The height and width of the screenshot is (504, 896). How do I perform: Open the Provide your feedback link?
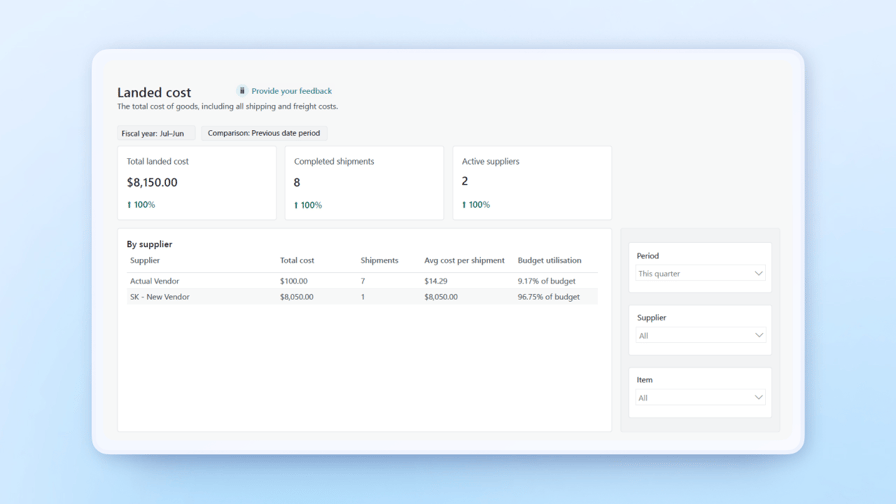point(291,91)
